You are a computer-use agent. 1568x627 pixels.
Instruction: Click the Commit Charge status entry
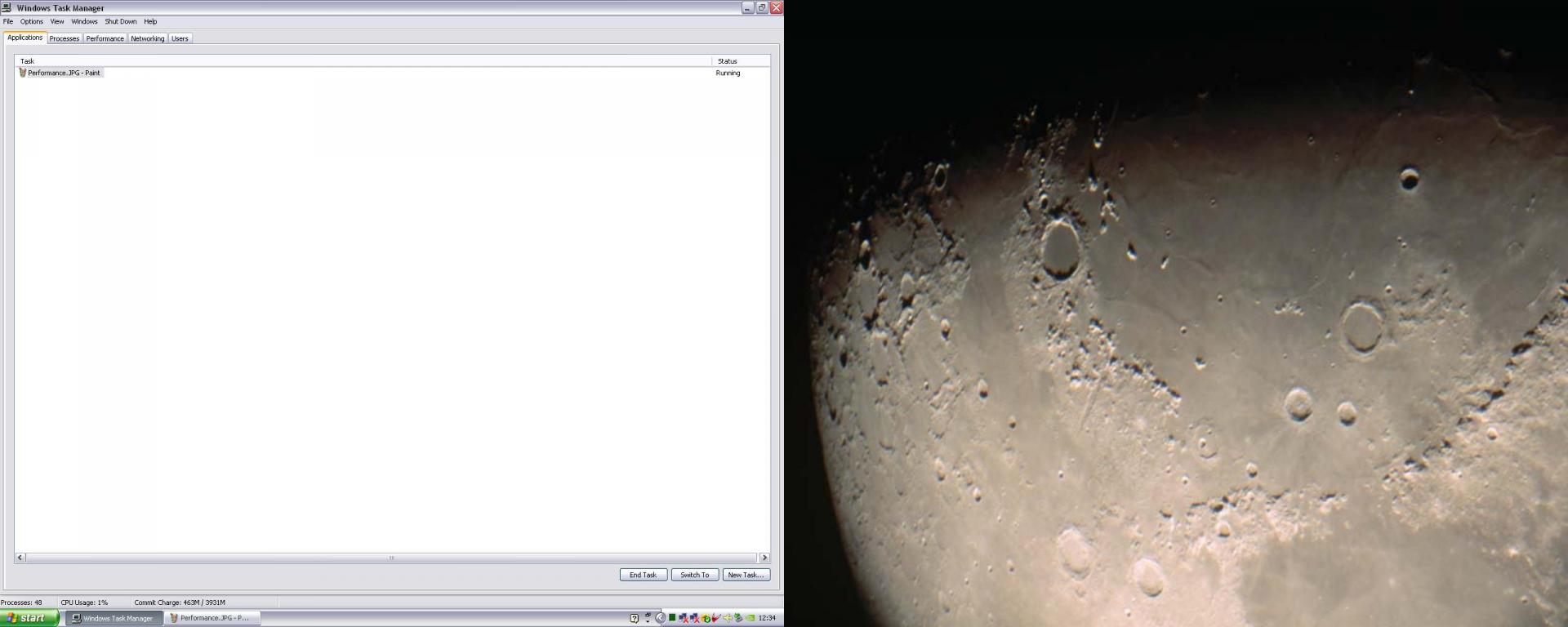point(180,603)
